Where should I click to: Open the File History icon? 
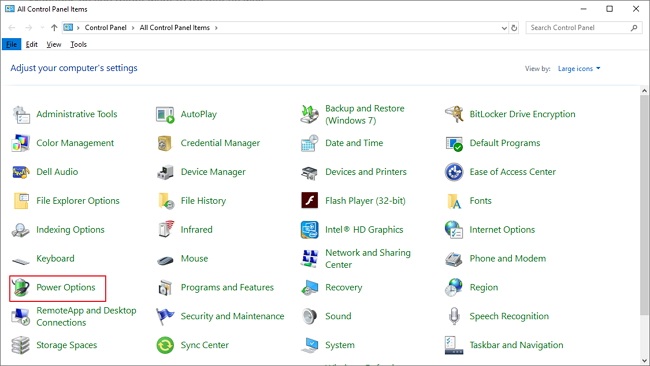click(165, 201)
